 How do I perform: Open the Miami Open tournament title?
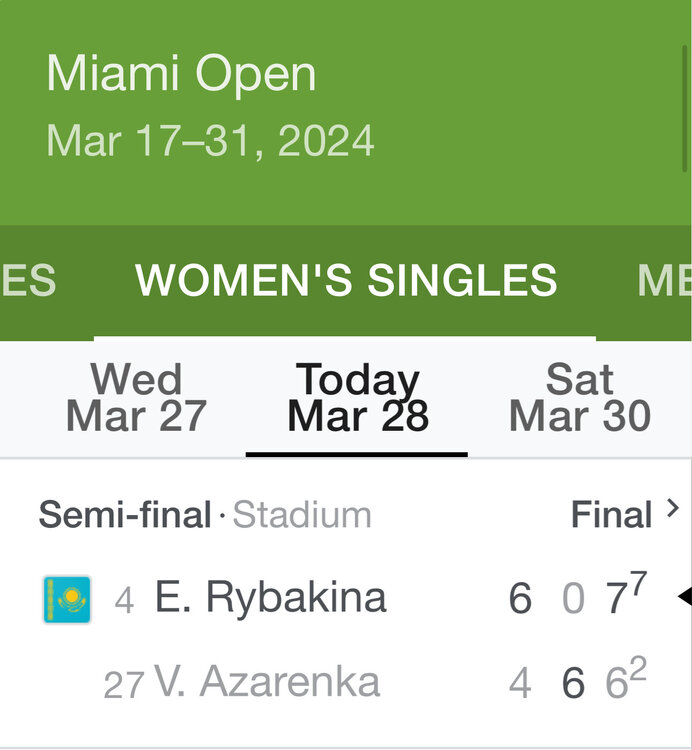pos(181,75)
